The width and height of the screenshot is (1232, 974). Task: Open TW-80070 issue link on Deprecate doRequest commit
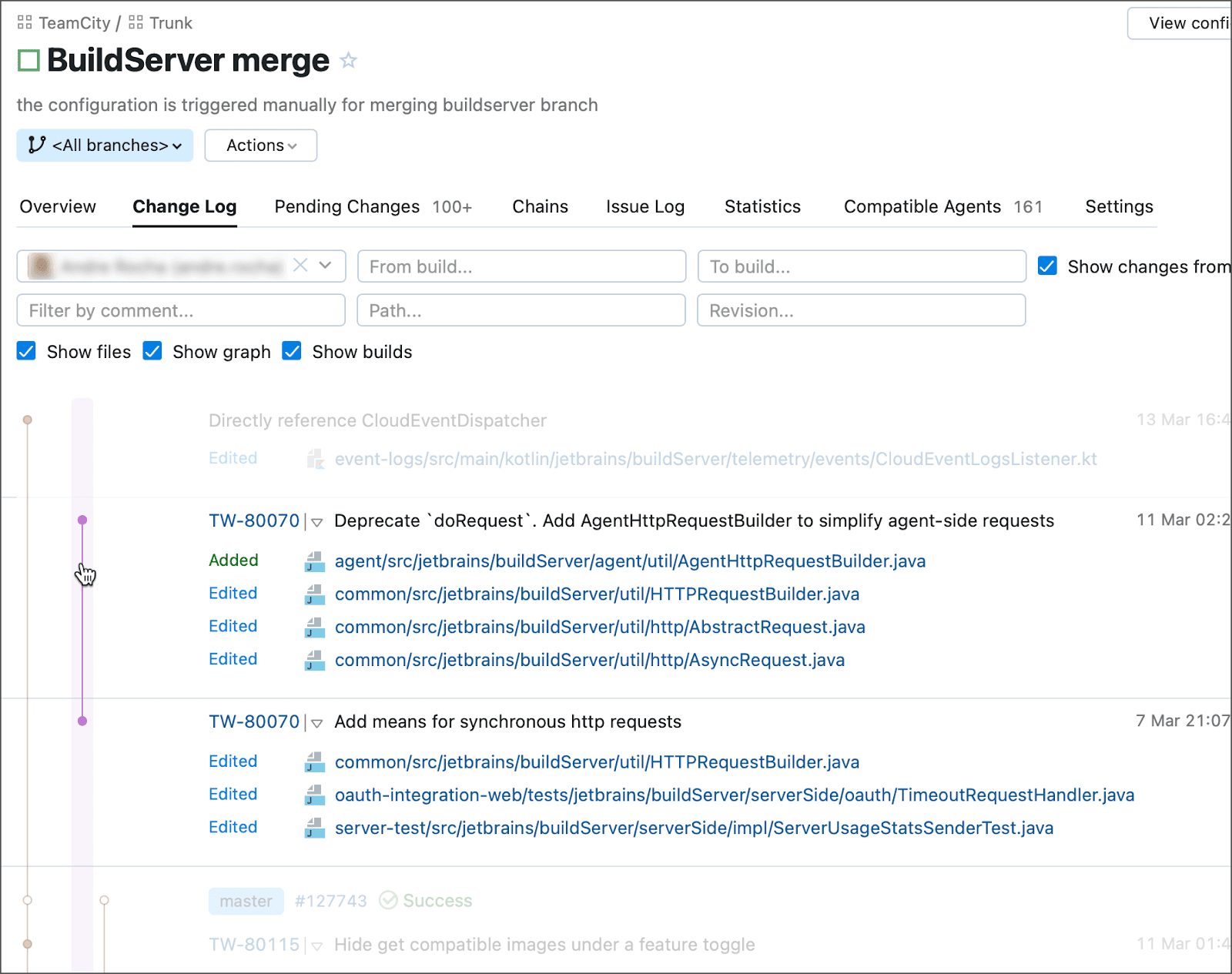pos(254,520)
